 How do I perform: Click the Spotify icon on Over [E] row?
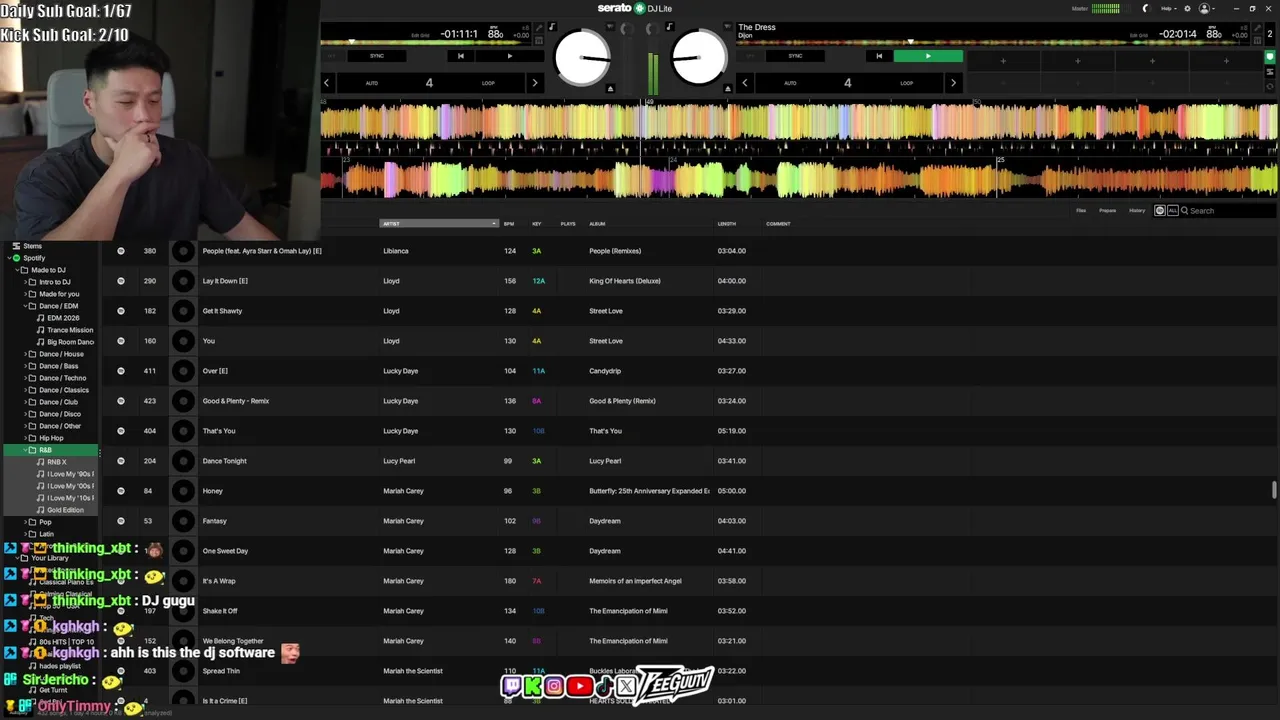[x=121, y=371]
